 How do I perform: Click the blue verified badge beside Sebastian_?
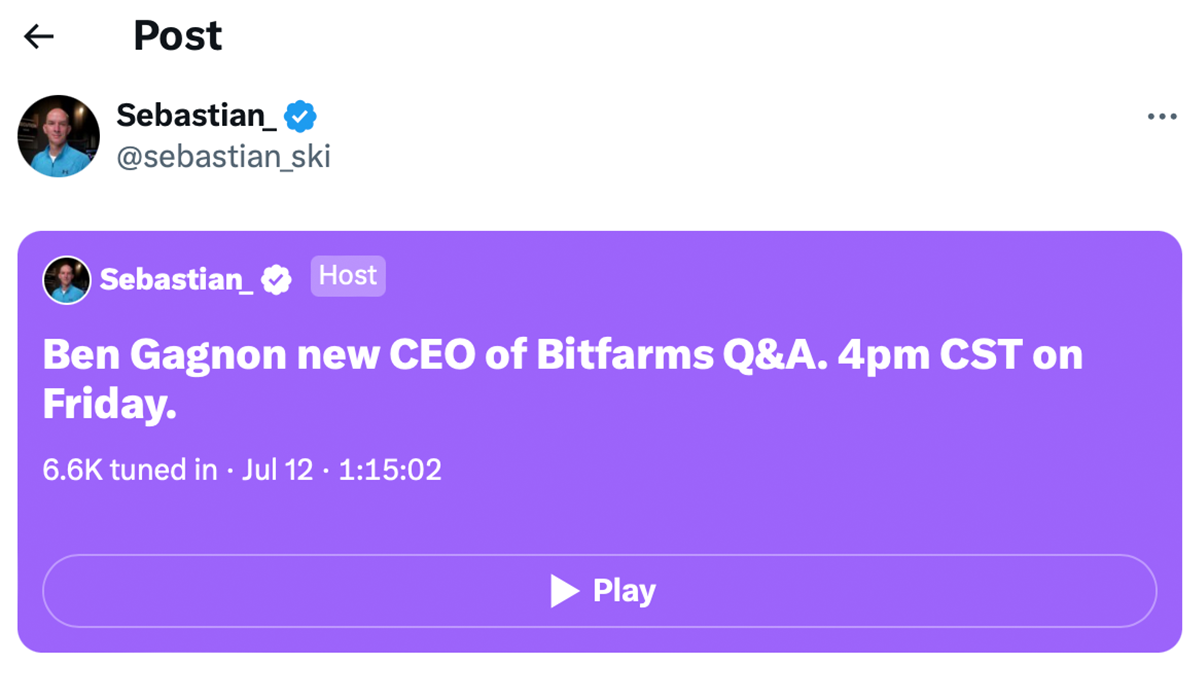(x=300, y=116)
